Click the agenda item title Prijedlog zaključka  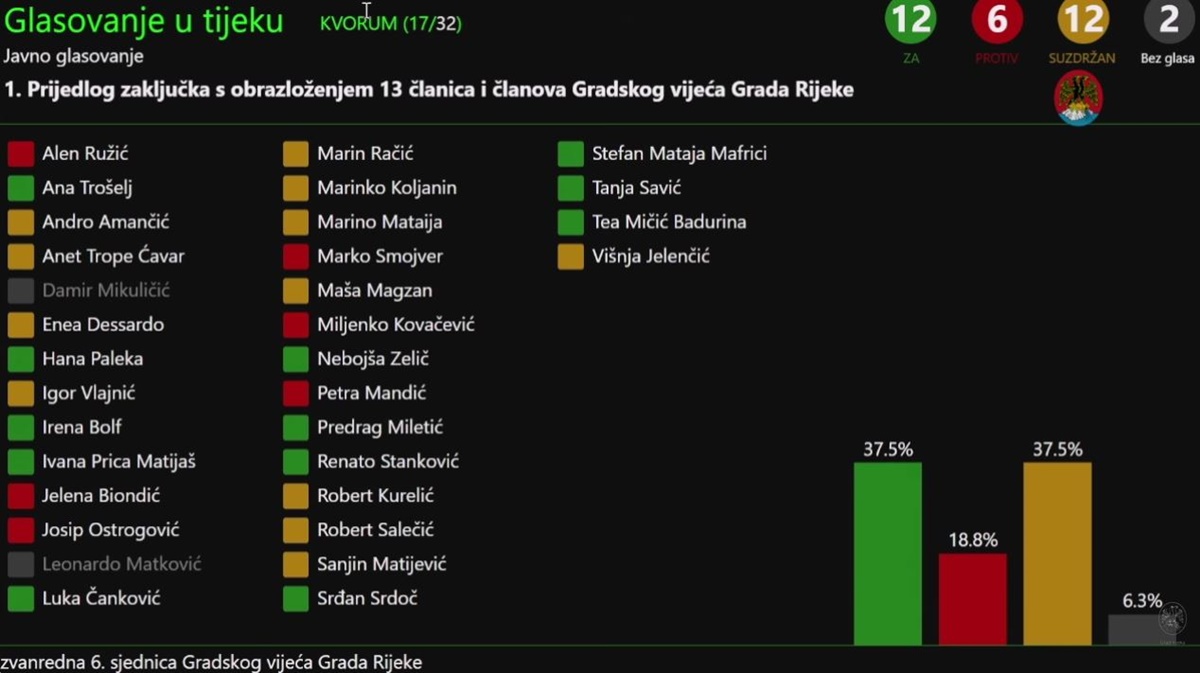(x=430, y=90)
